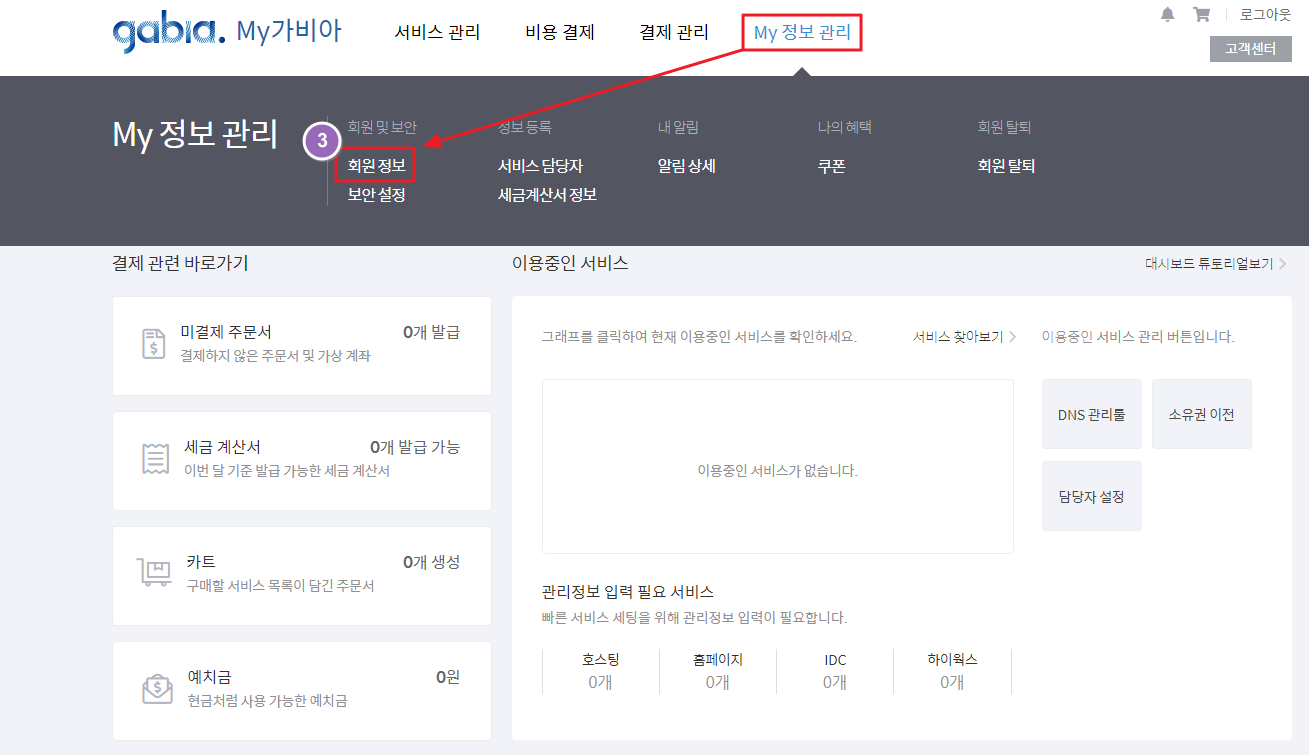Click the deposit money envelope icon
Screen dimensions: 1309x755
(x=156, y=689)
